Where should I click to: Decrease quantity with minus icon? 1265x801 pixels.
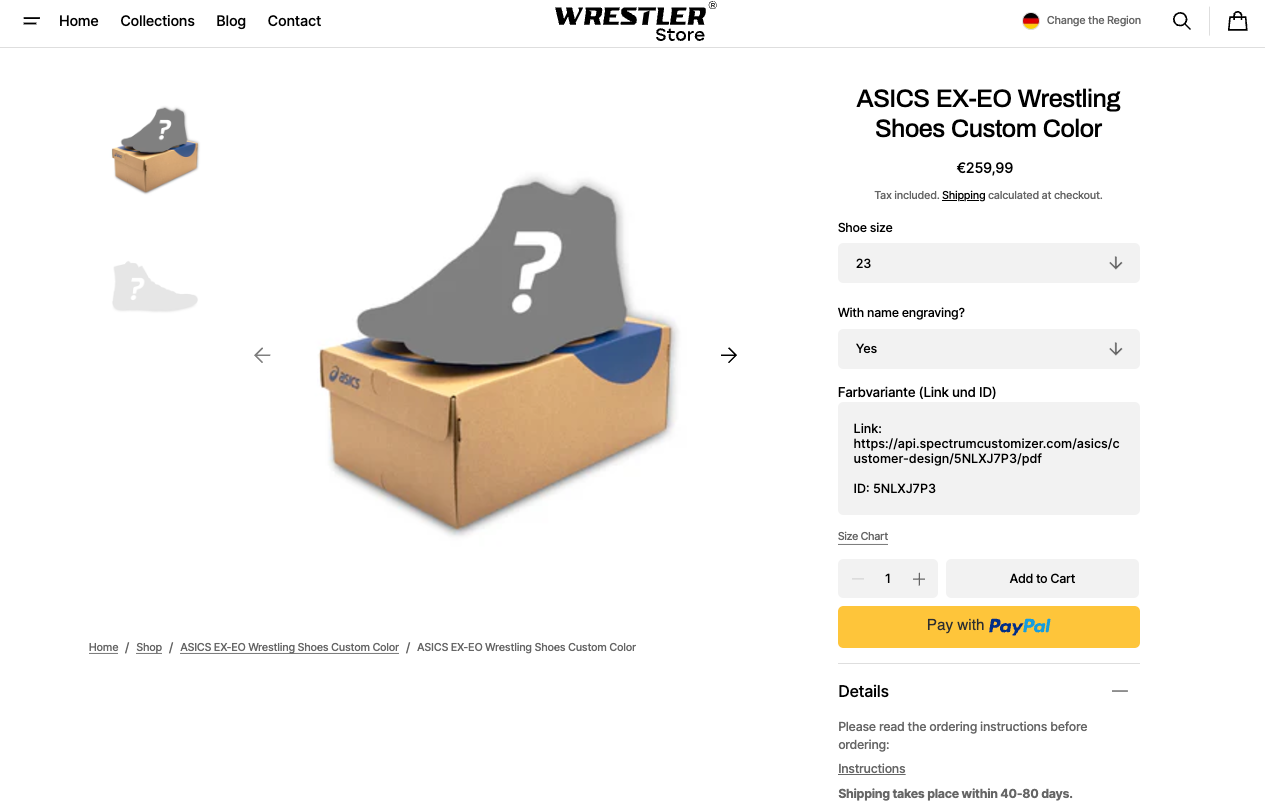coord(858,579)
